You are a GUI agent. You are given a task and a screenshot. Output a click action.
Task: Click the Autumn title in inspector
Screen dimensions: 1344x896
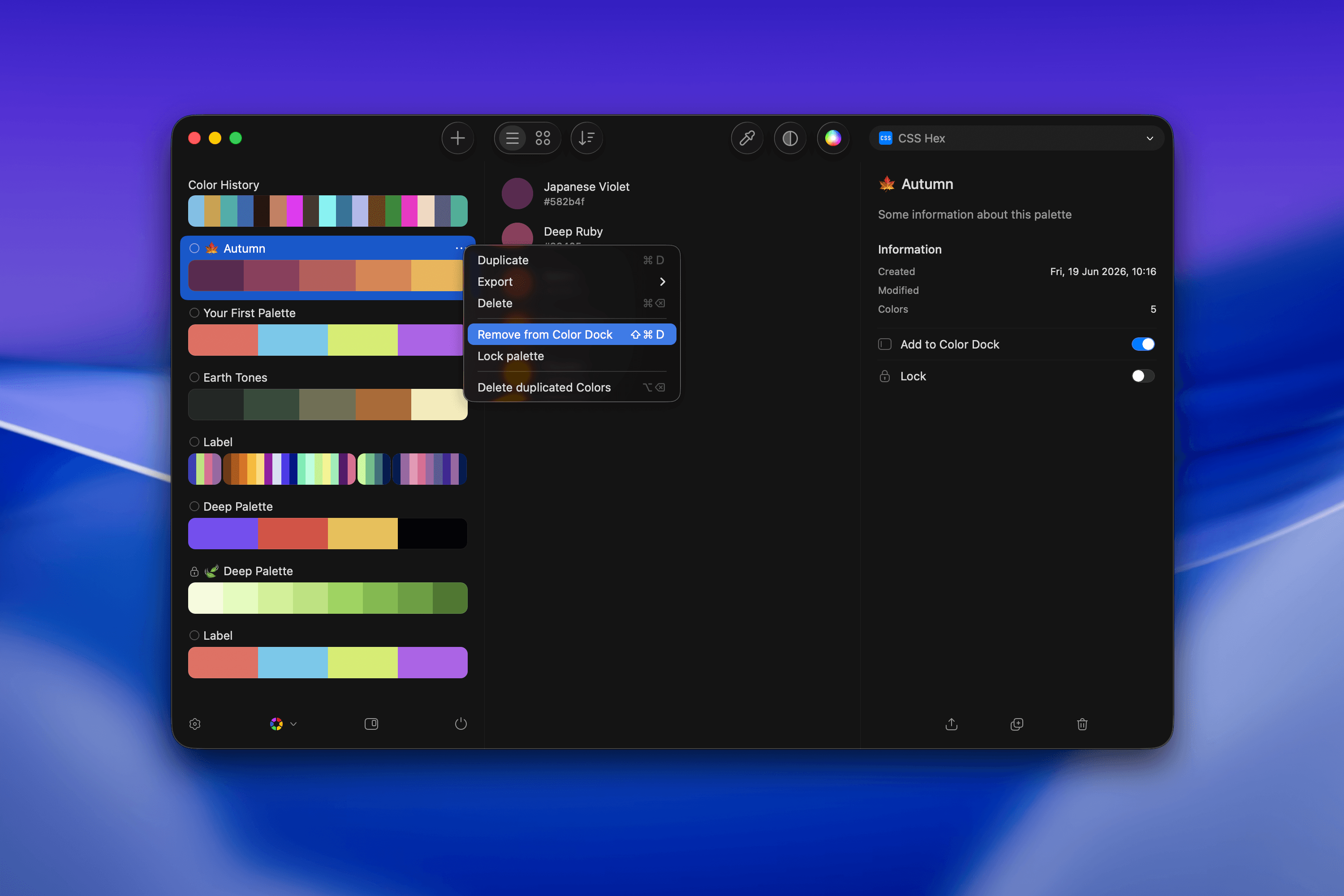pos(927,184)
